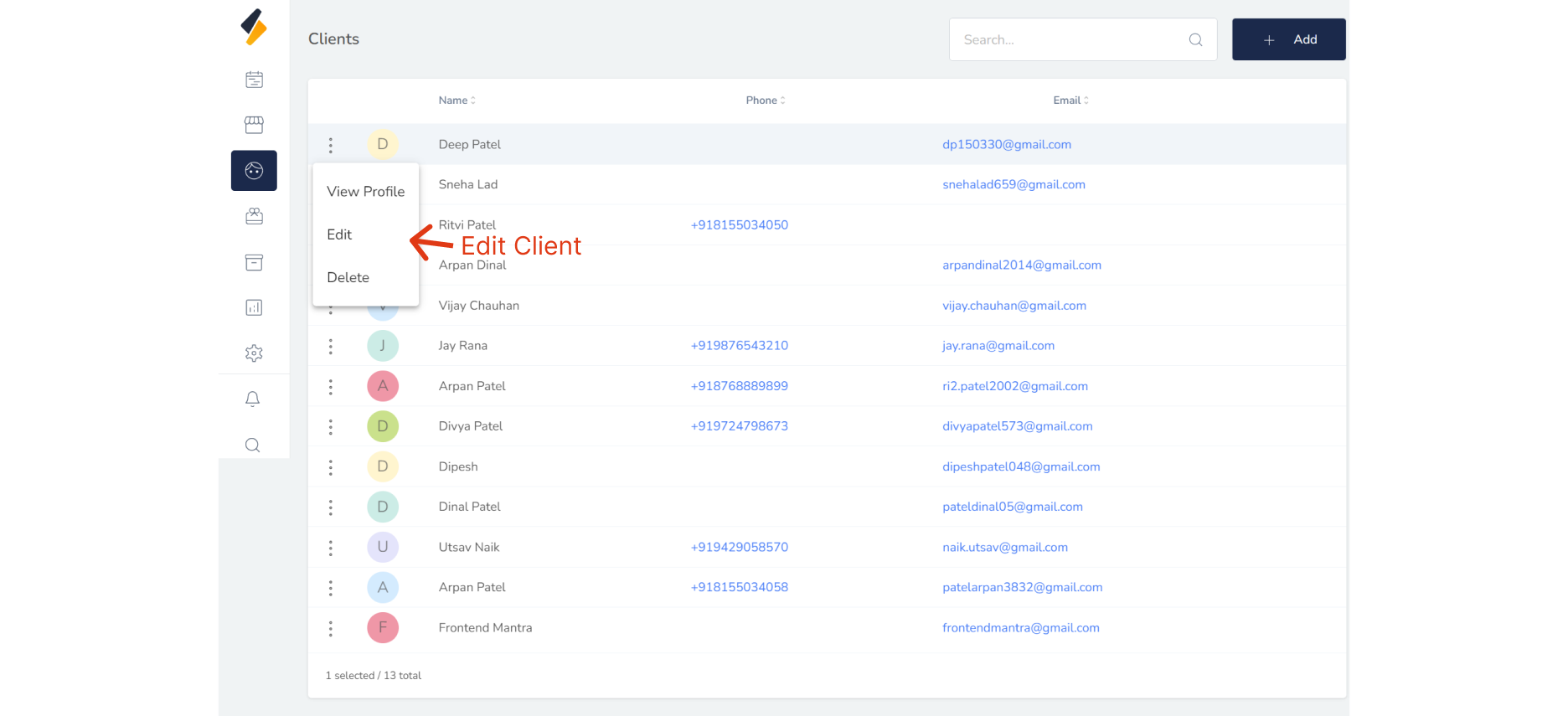This screenshot has width=1568, height=716.
Task: Open the archive box sidebar icon
Action: pos(254,262)
